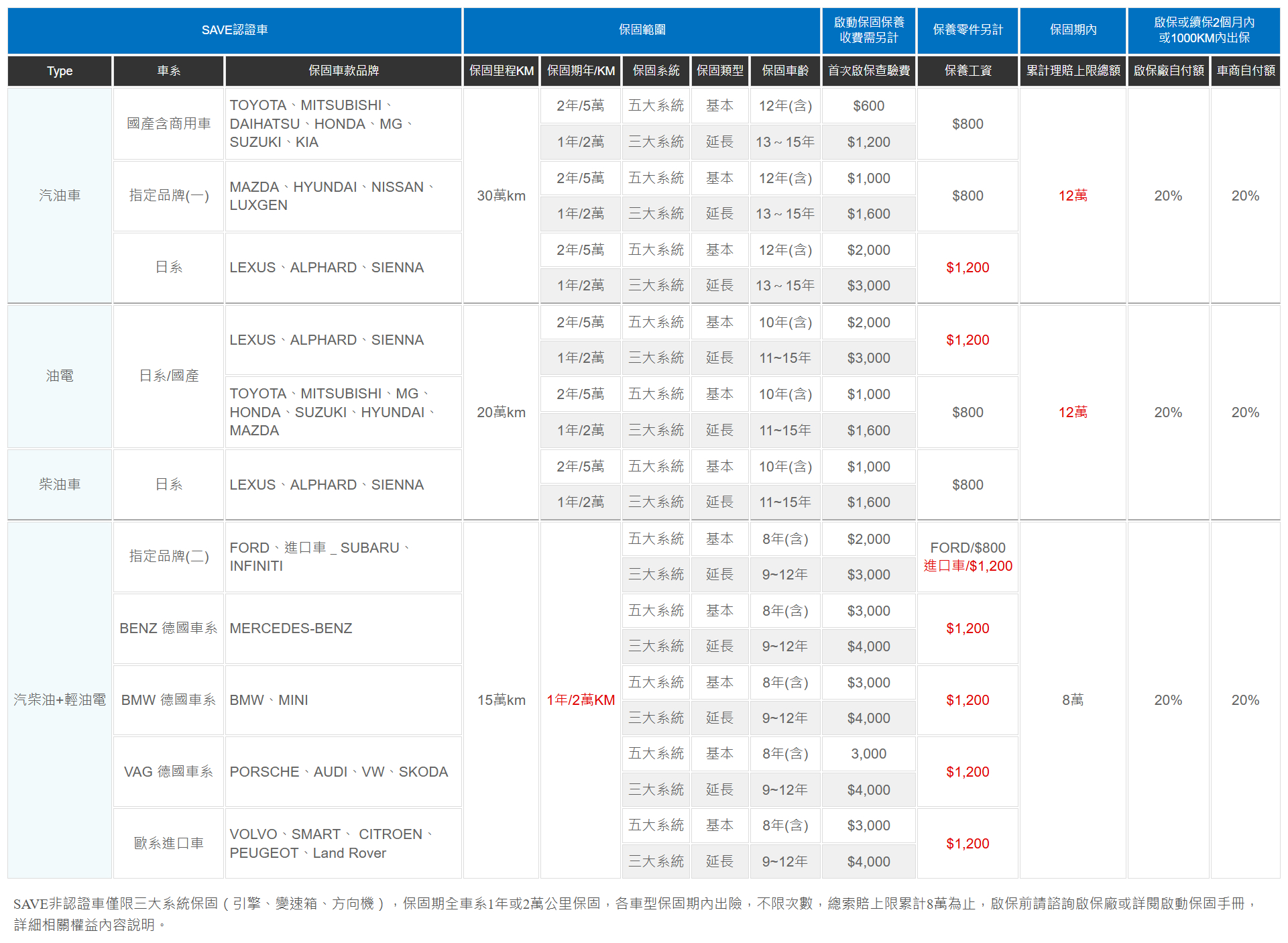Click the 12萬 claim limit for 汽油車

pyautogui.click(x=1073, y=196)
